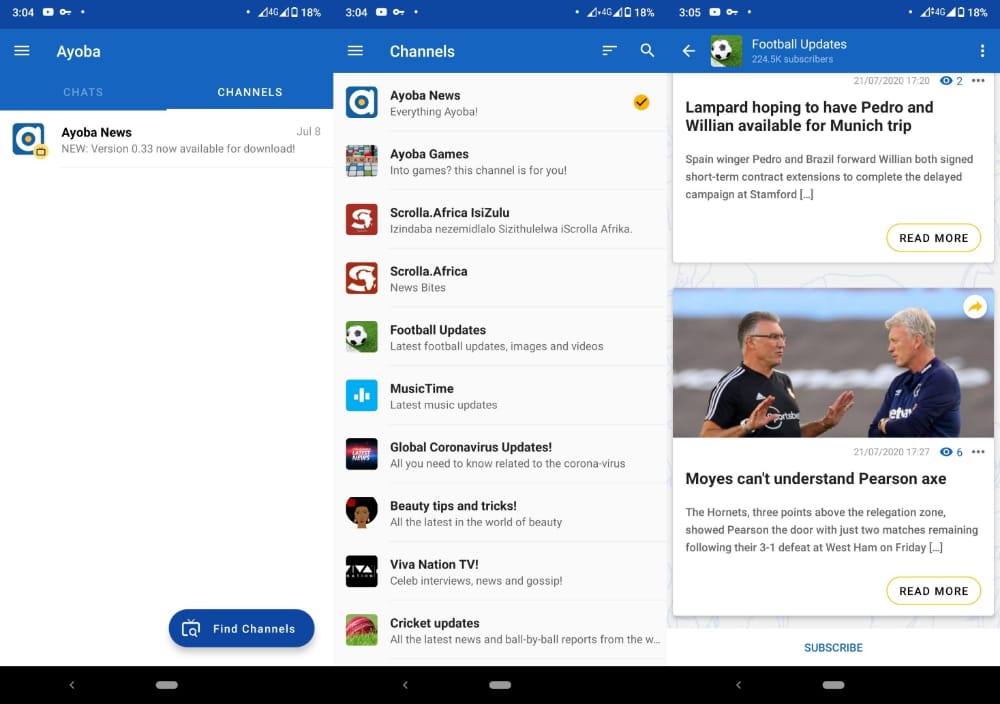
Task: Tap Ayoba News logo in Channels list
Action: tap(362, 102)
